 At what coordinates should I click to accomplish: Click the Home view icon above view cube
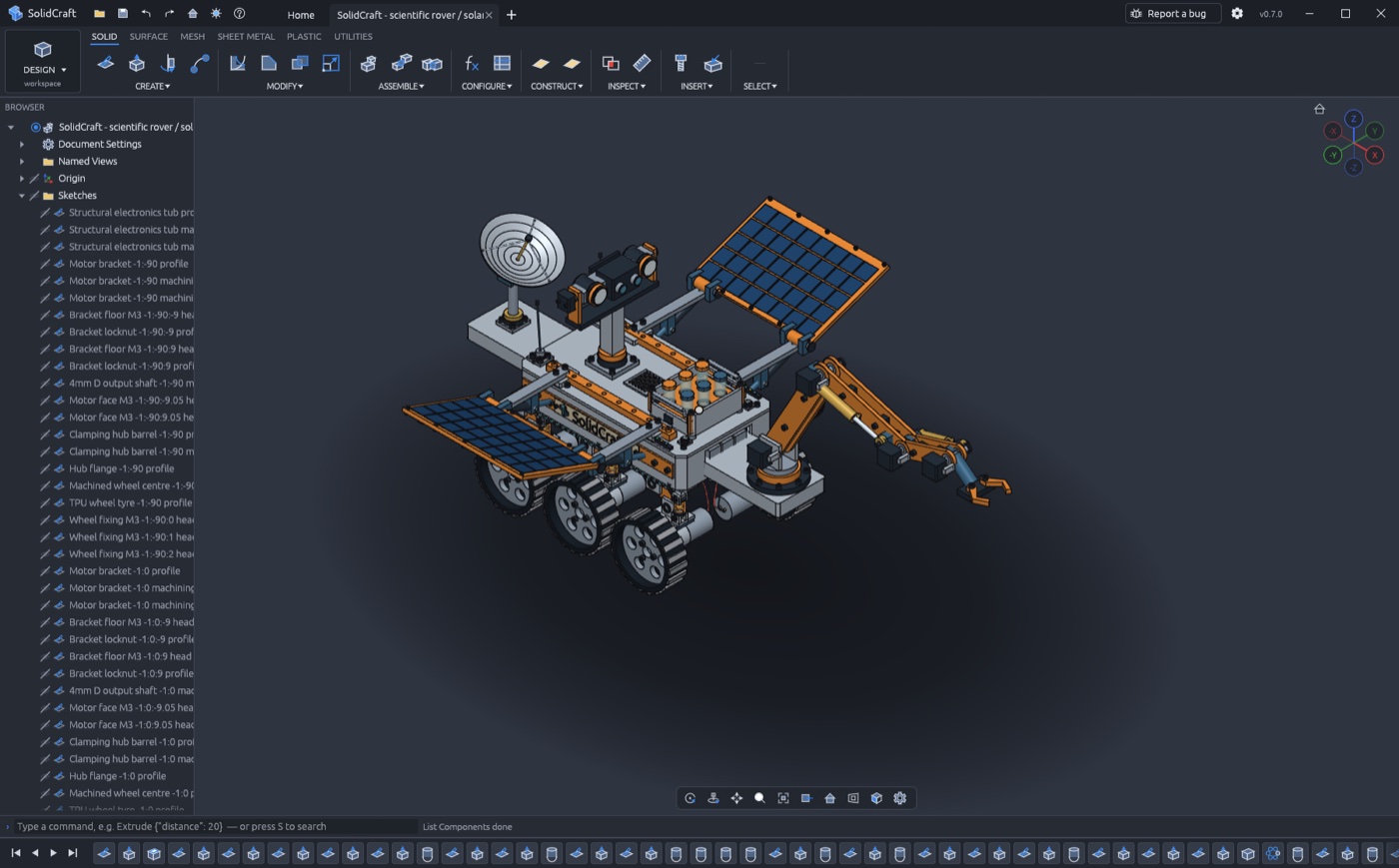pos(1319,109)
